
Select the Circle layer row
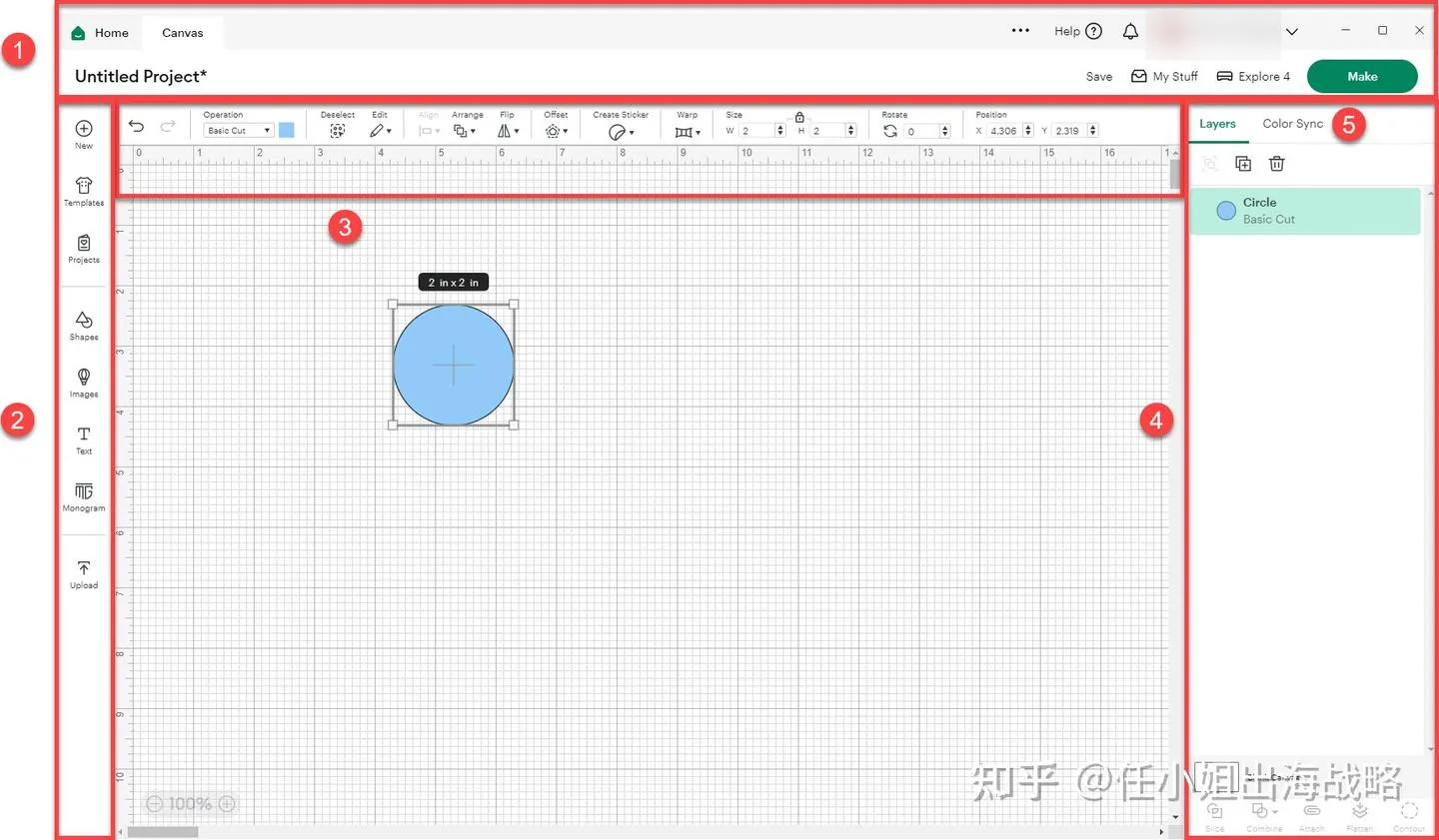pos(1305,211)
